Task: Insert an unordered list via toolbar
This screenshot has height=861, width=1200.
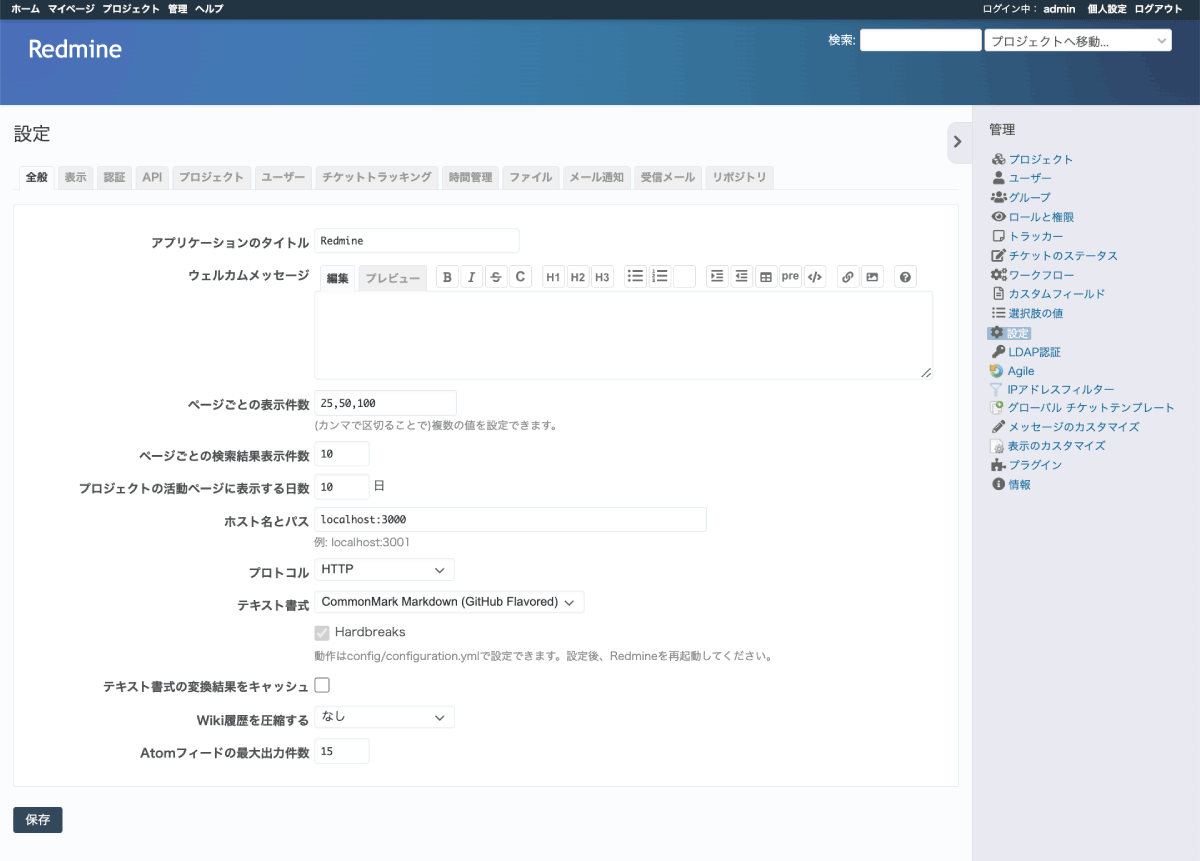Action: pyautogui.click(x=635, y=277)
